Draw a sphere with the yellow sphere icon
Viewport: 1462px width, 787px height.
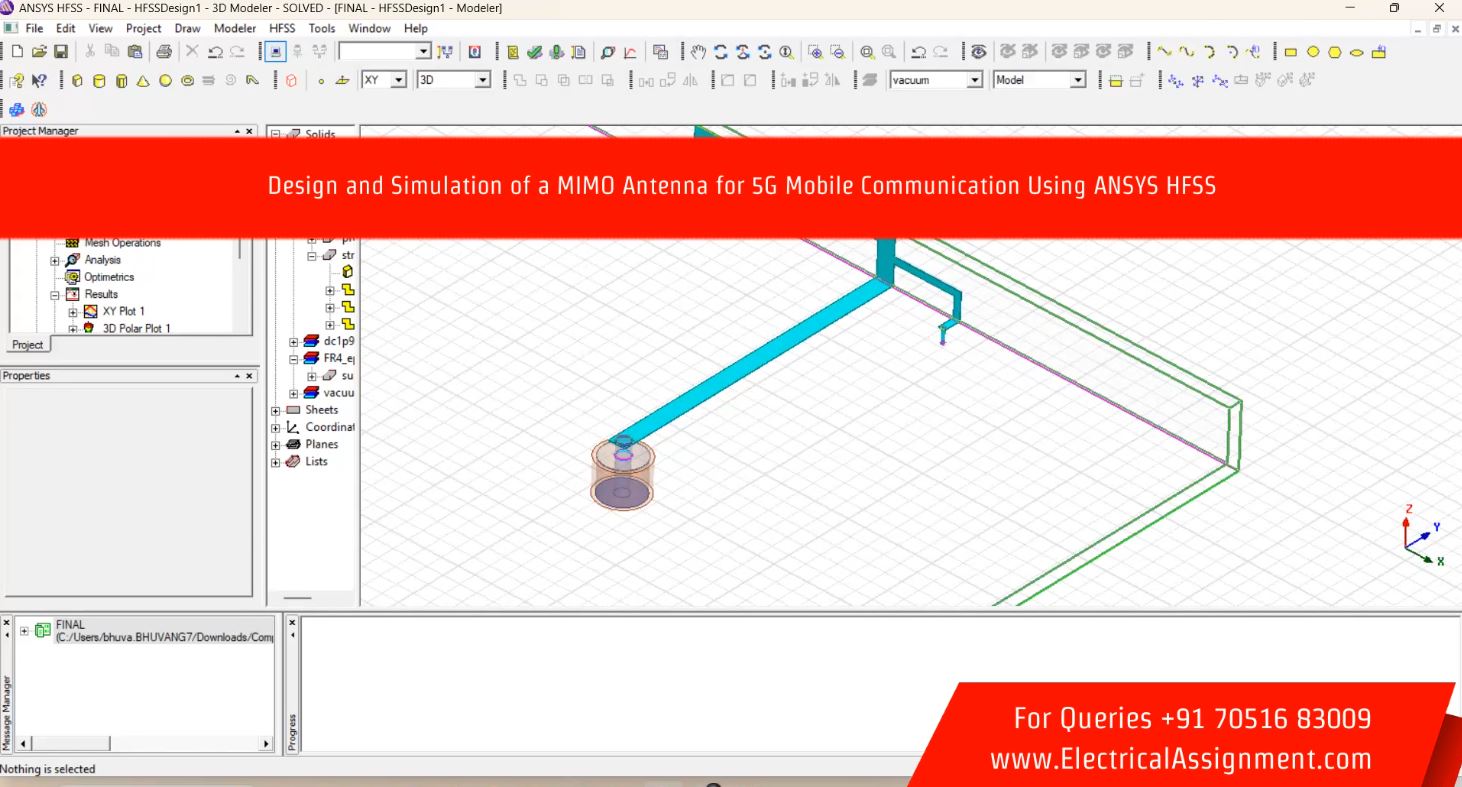pos(165,81)
